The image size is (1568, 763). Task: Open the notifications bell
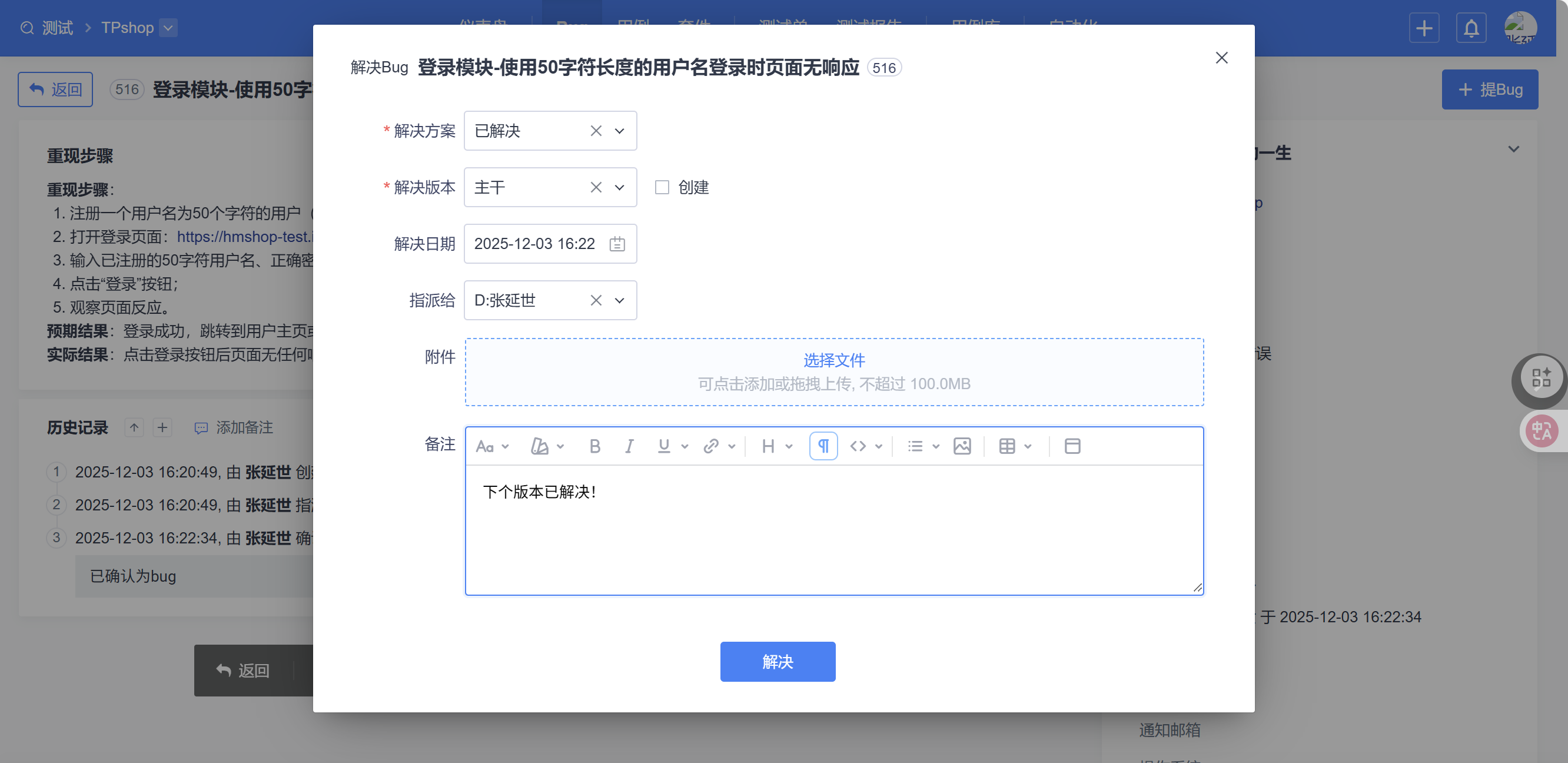pyautogui.click(x=1471, y=28)
